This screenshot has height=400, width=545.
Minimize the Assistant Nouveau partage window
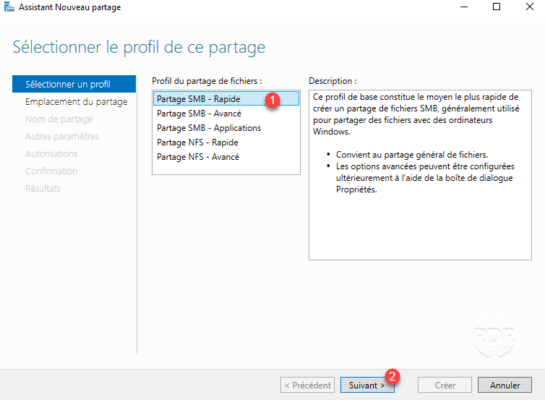464,7
